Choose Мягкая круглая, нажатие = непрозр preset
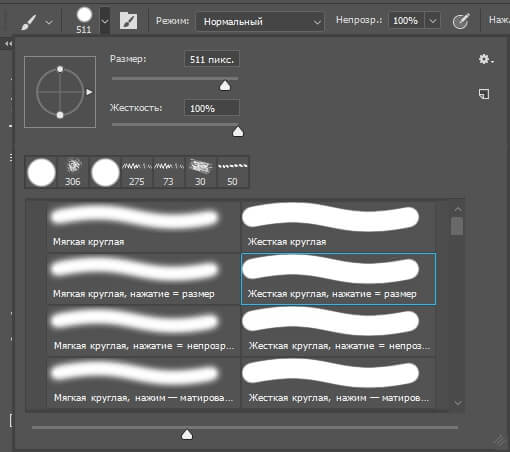 (x=143, y=331)
